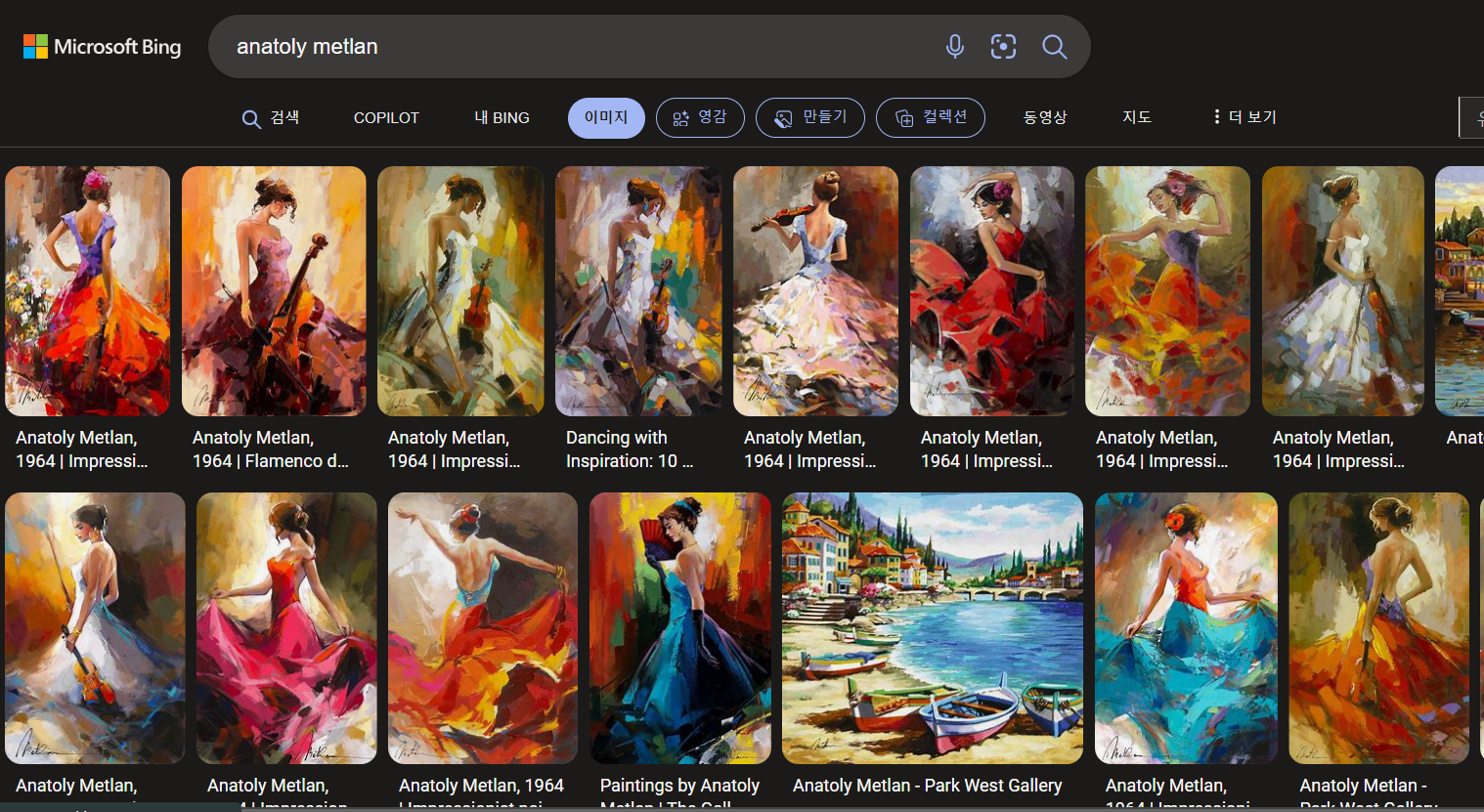Expand the 더 보기 menu
The width and height of the screenshot is (1484, 812).
click(1245, 117)
